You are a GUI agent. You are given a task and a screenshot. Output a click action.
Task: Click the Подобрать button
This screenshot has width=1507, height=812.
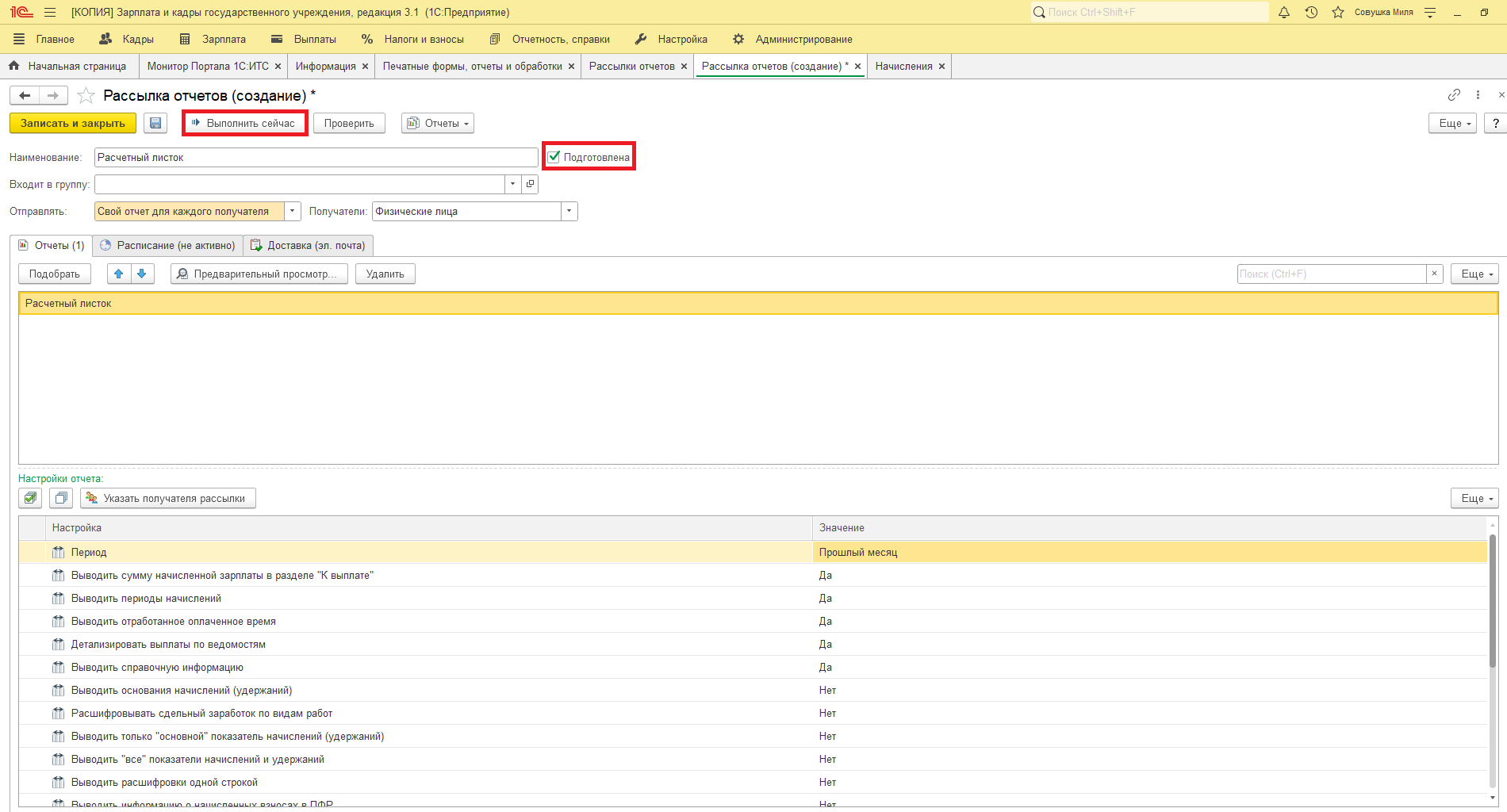(x=55, y=274)
